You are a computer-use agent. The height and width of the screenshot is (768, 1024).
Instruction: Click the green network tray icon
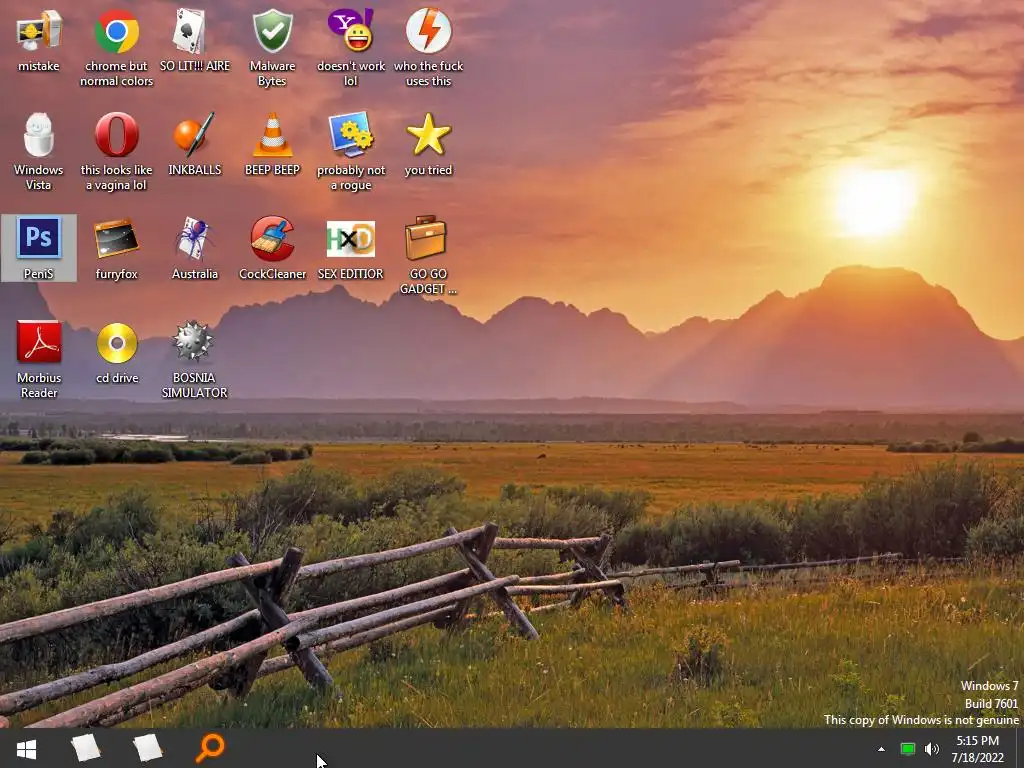[907, 749]
